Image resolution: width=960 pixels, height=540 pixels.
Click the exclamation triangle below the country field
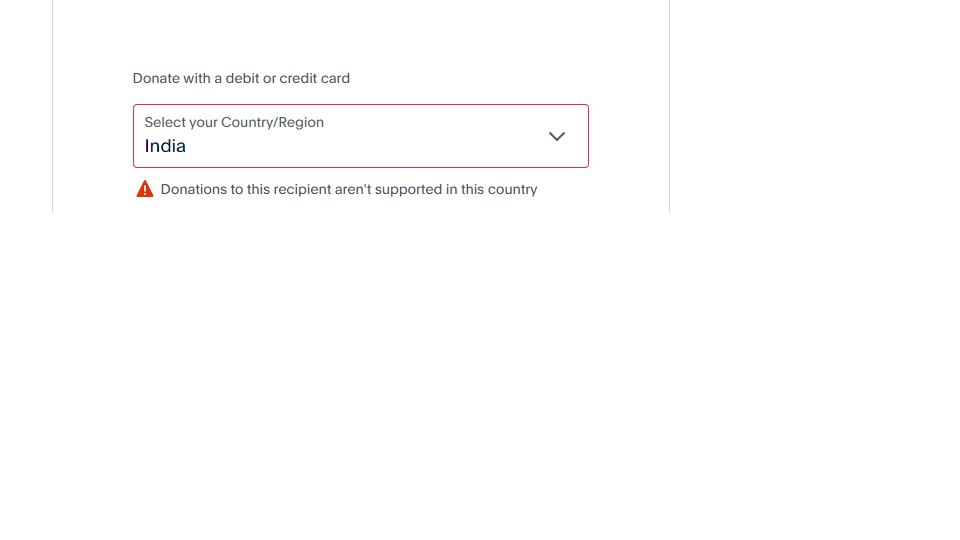point(145,189)
